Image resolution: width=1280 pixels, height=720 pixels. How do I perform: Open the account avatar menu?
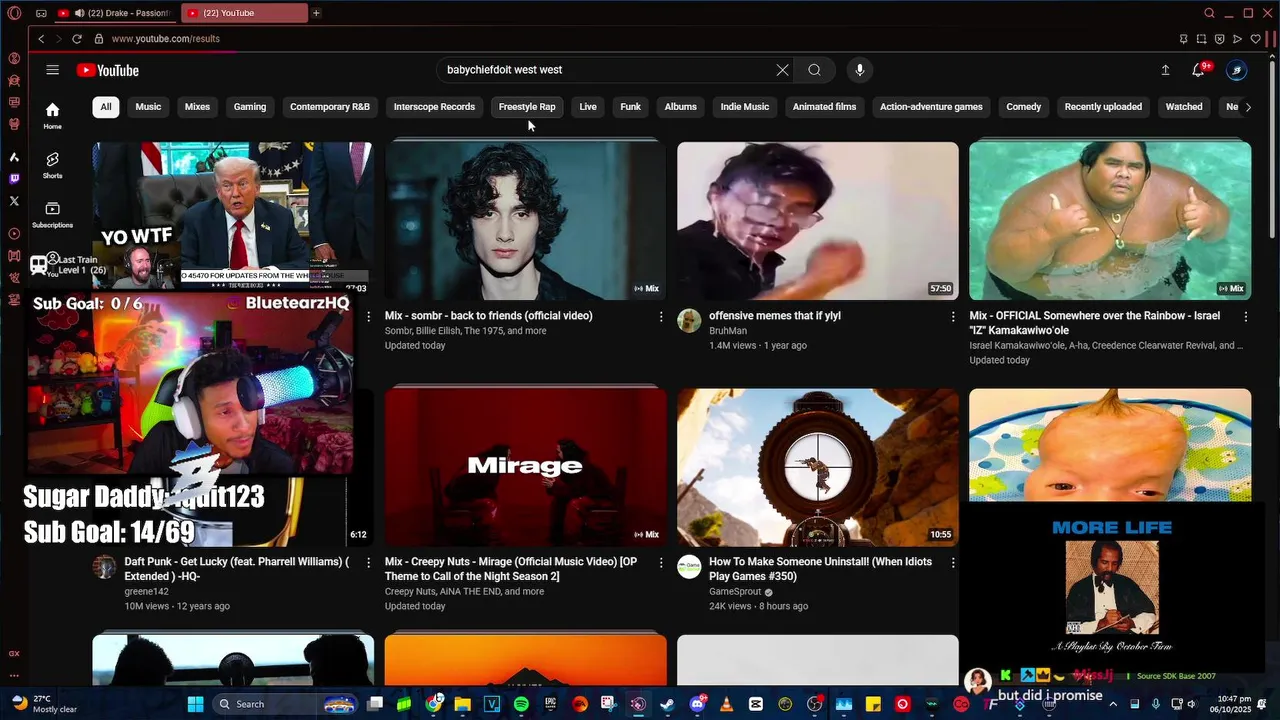click(x=1237, y=70)
